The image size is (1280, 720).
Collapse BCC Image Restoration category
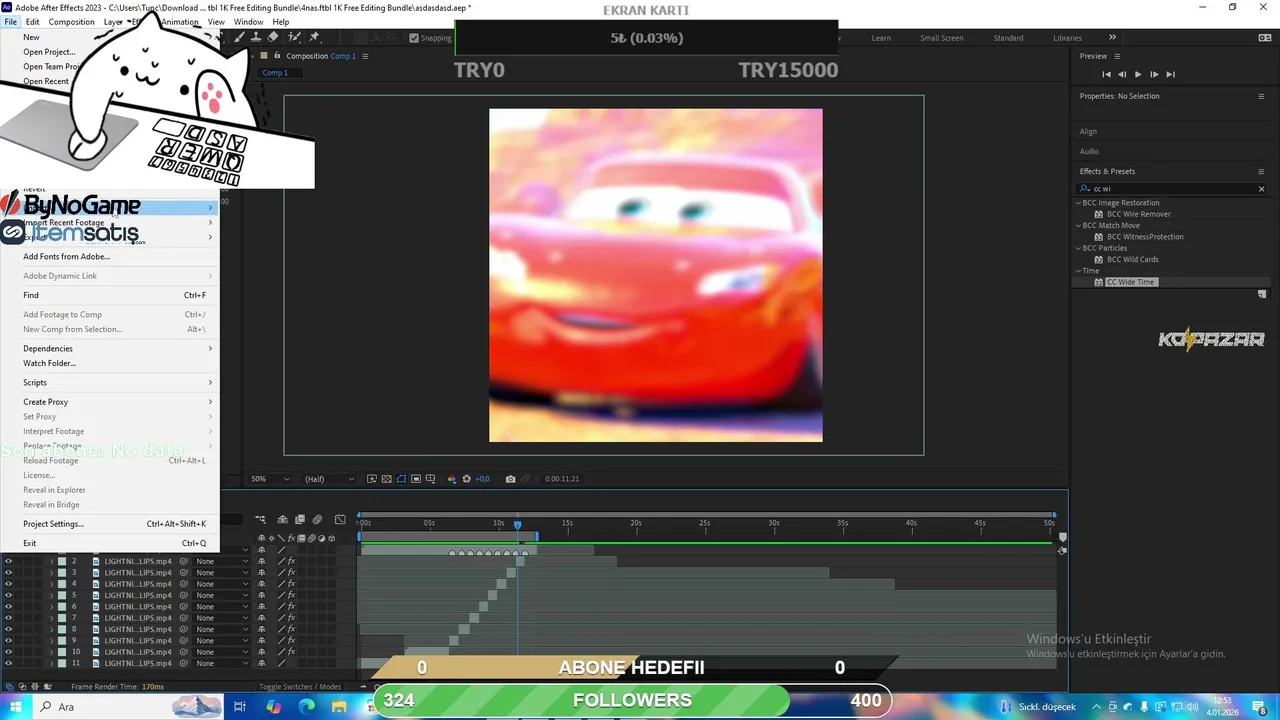1079,203
